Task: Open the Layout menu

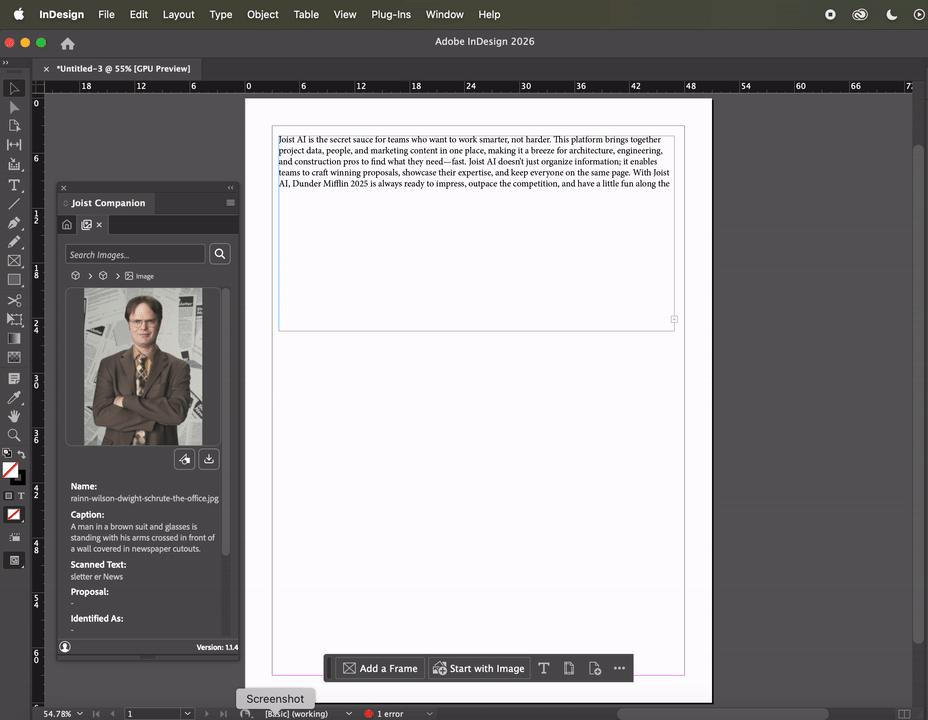Action: point(179,14)
